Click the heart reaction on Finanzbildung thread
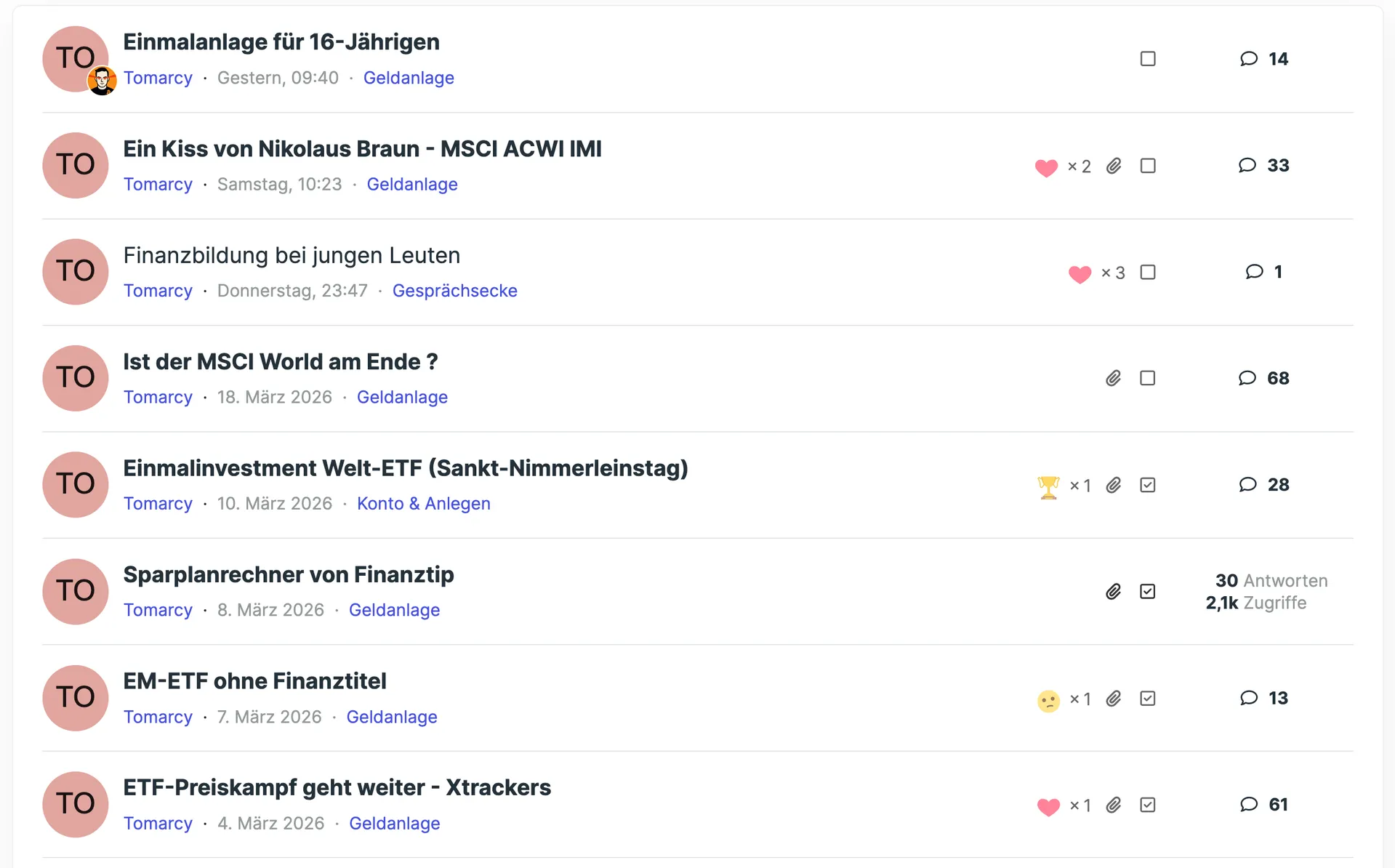The image size is (1395, 868). coord(1080,273)
